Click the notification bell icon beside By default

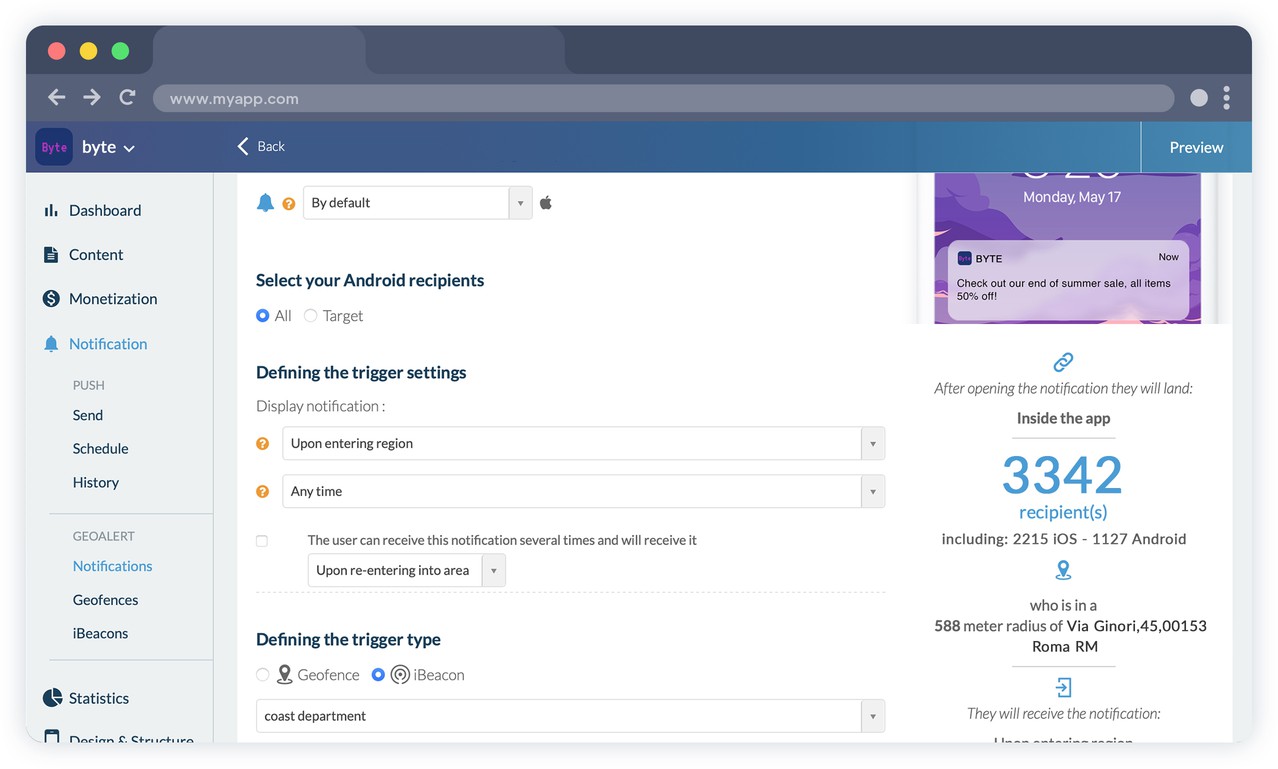click(265, 203)
